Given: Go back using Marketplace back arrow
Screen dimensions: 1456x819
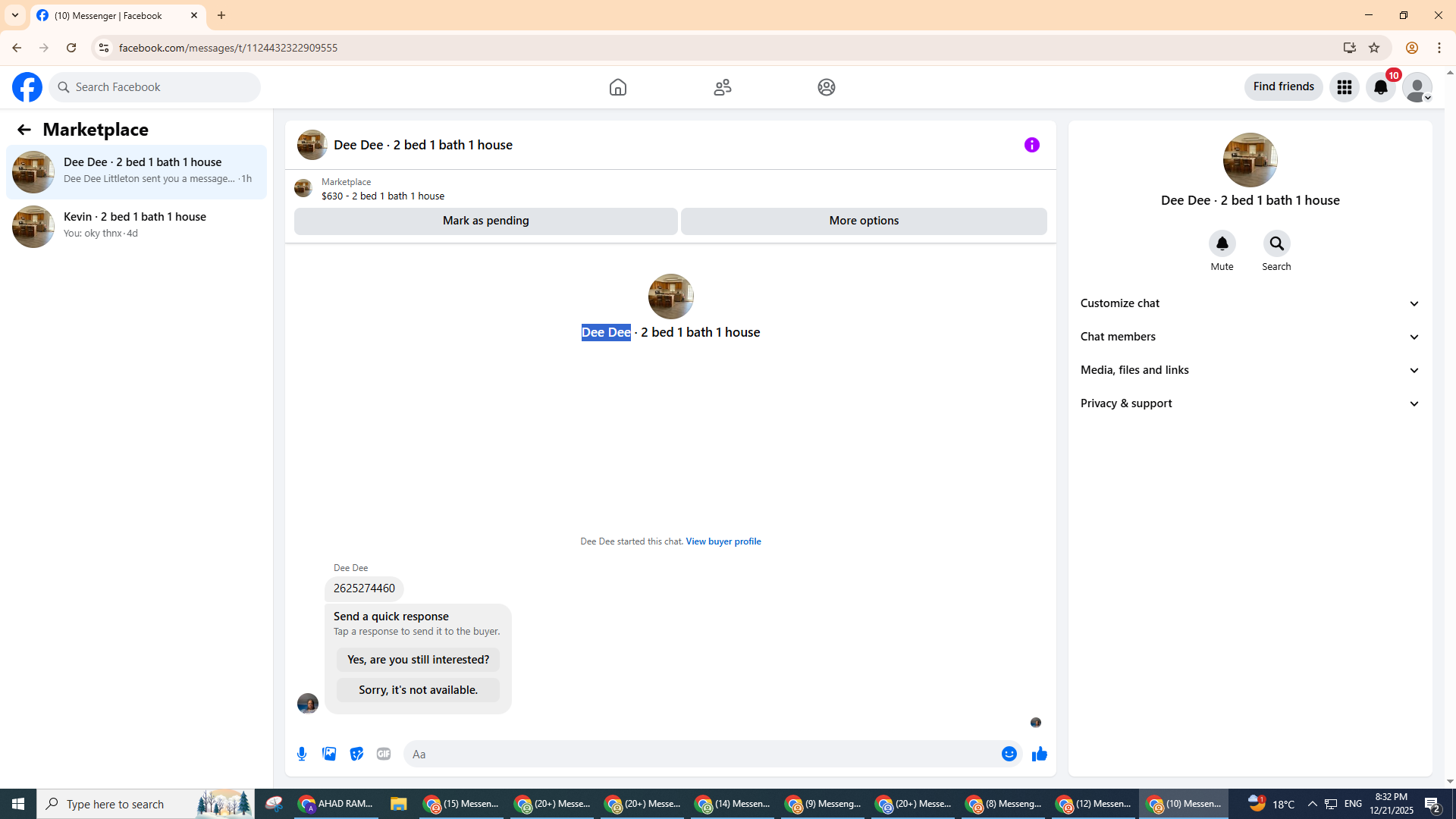Looking at the screenshot, I should [24, 130].
